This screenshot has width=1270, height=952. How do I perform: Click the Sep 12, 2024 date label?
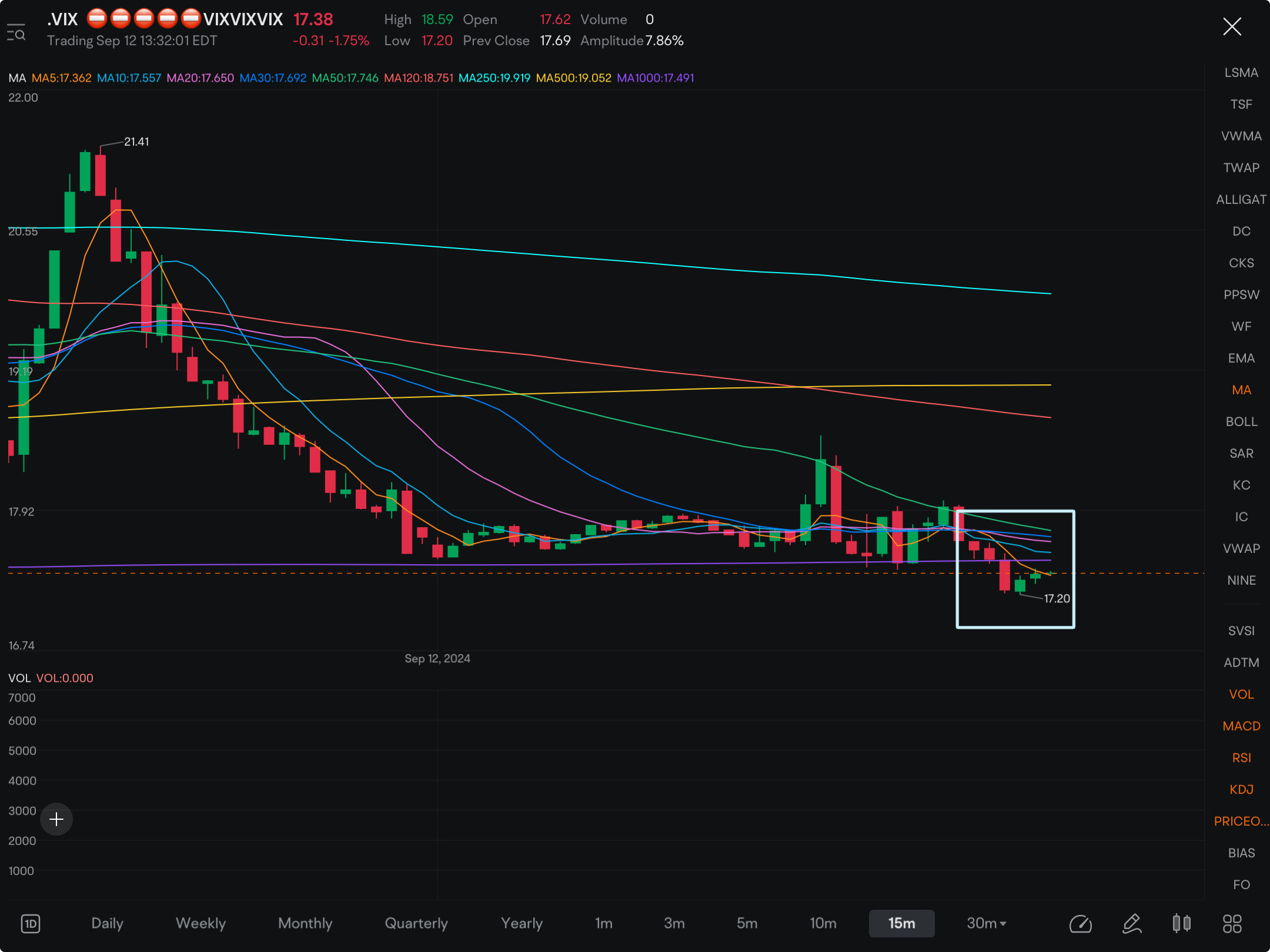437,659
